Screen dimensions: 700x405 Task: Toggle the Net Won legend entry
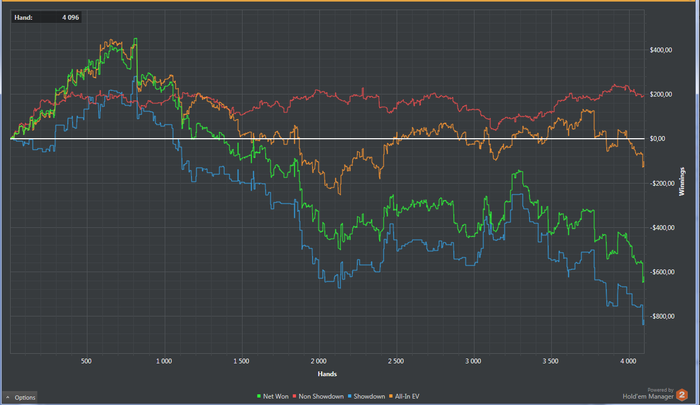pyautogui.click(x=272, y=396)
